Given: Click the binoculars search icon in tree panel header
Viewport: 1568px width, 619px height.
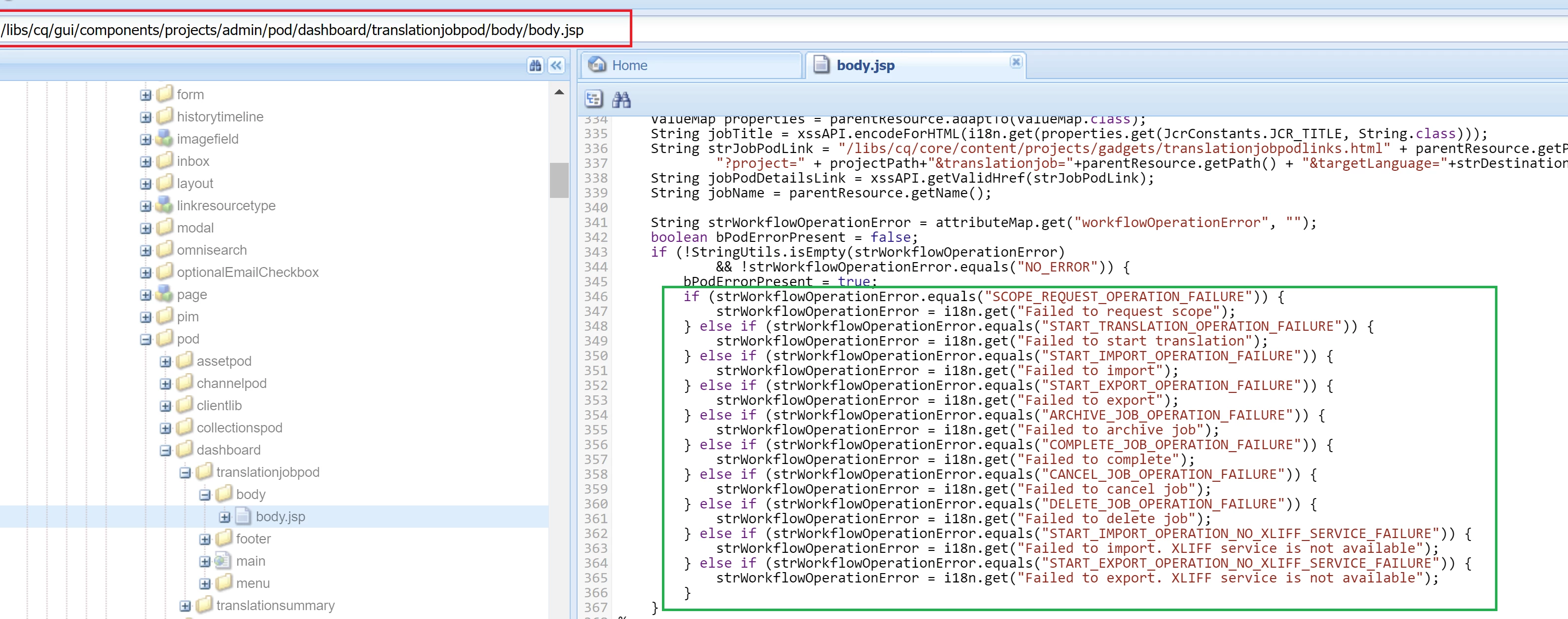Looking at the screenshot, I should pos(535,65).
